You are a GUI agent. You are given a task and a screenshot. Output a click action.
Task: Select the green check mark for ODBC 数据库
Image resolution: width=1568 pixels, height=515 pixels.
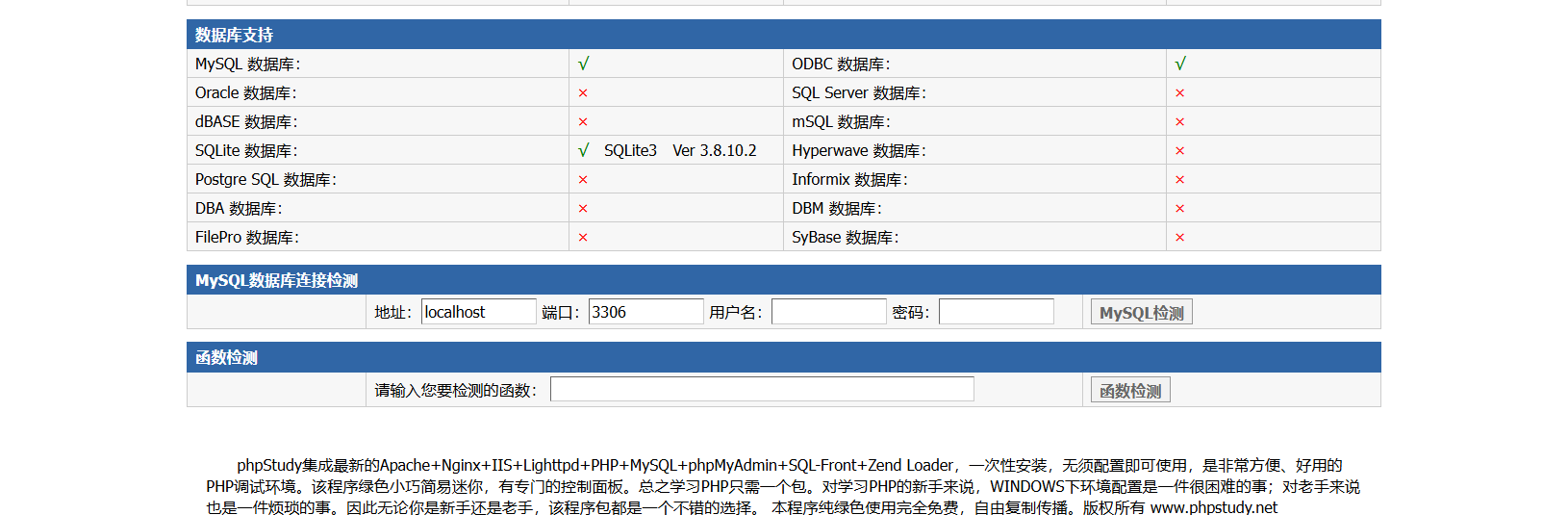tap(1180, 64)
